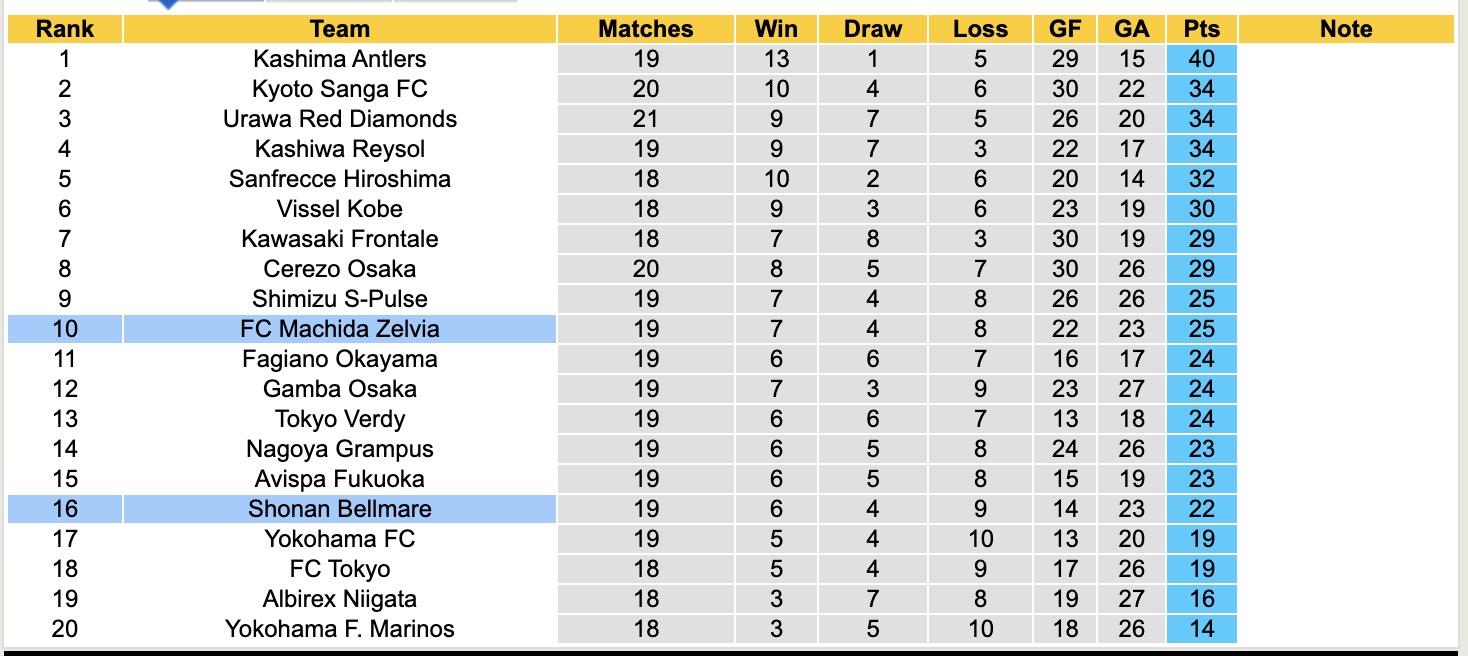Click the Rank column header
Viewport: 1468px width, 656px height.
click(x=65, y=29)
